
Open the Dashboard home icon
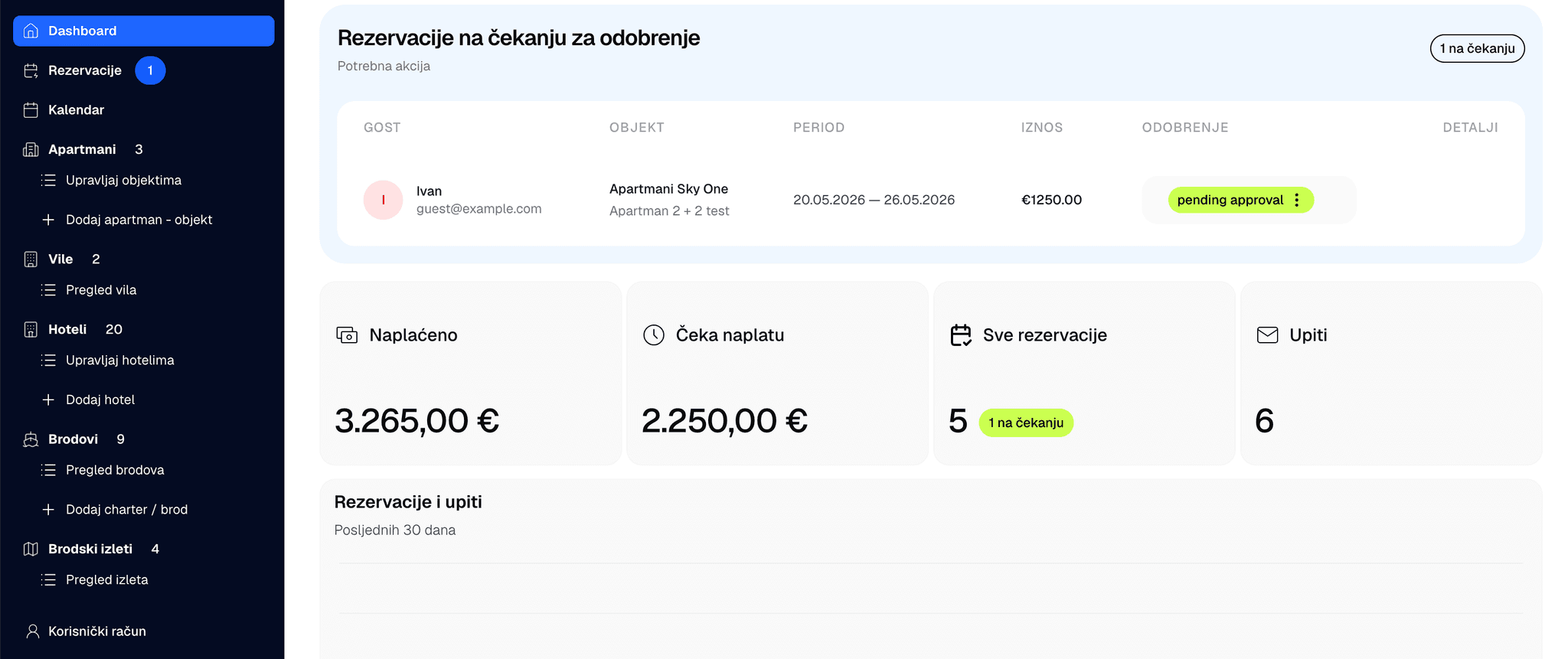click(31, 31)
